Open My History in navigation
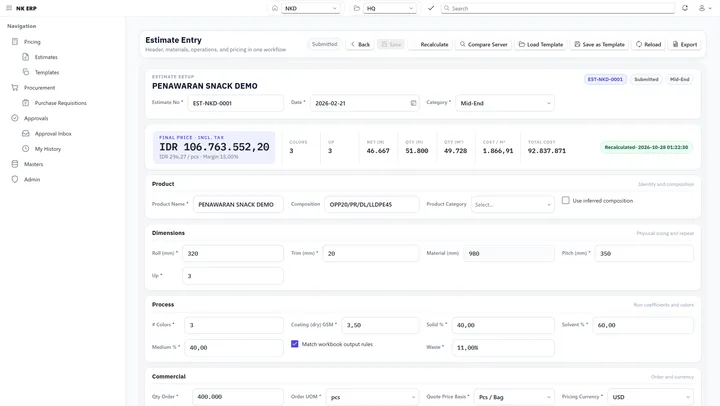Image resolution: width=720 pixels, height=406 pixels. pos(48,149)
